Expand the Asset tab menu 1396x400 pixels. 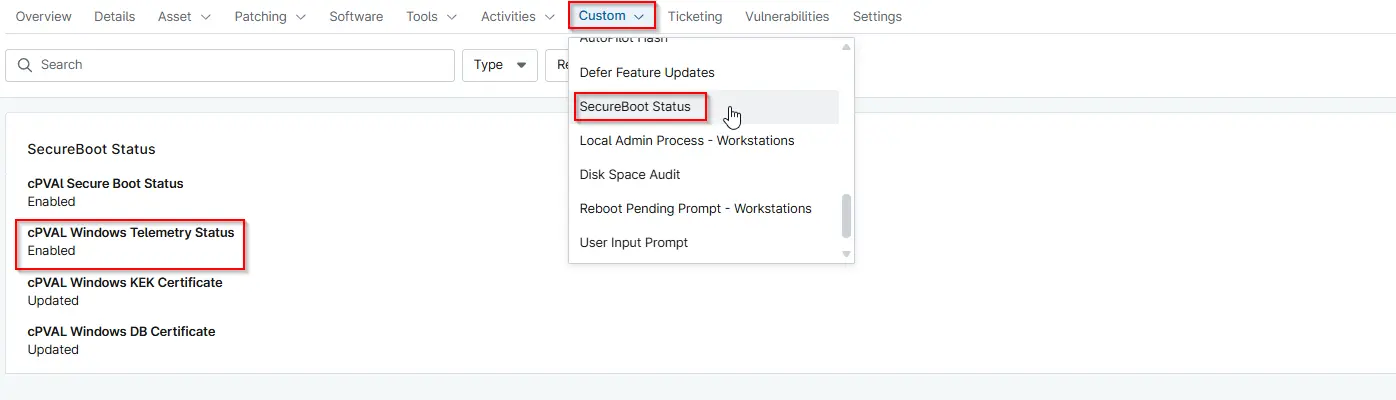(184, 17)
